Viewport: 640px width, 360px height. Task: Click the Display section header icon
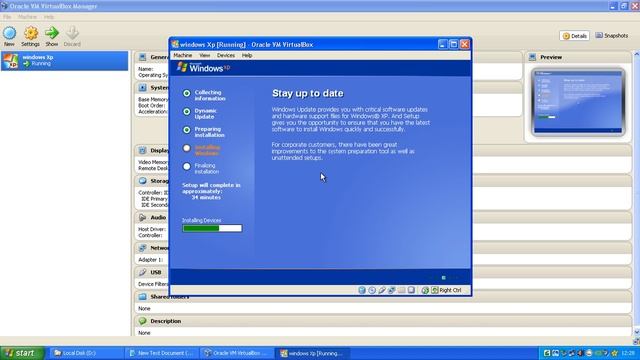[142, 150]
